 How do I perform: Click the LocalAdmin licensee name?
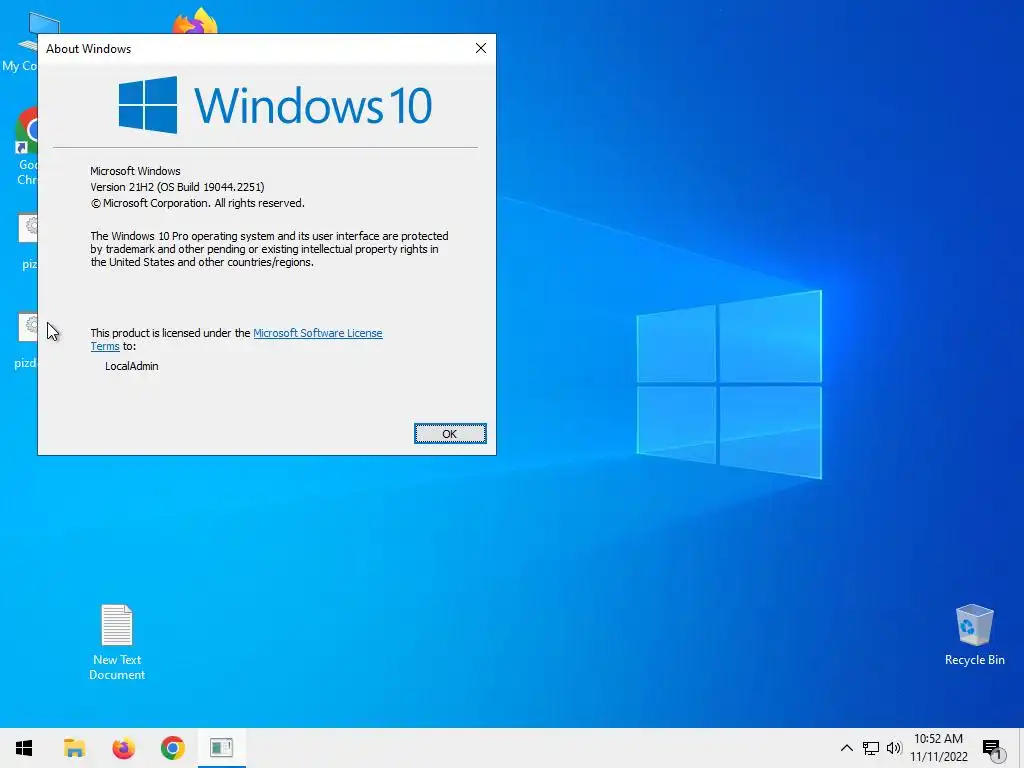click(x=131, y=366)
